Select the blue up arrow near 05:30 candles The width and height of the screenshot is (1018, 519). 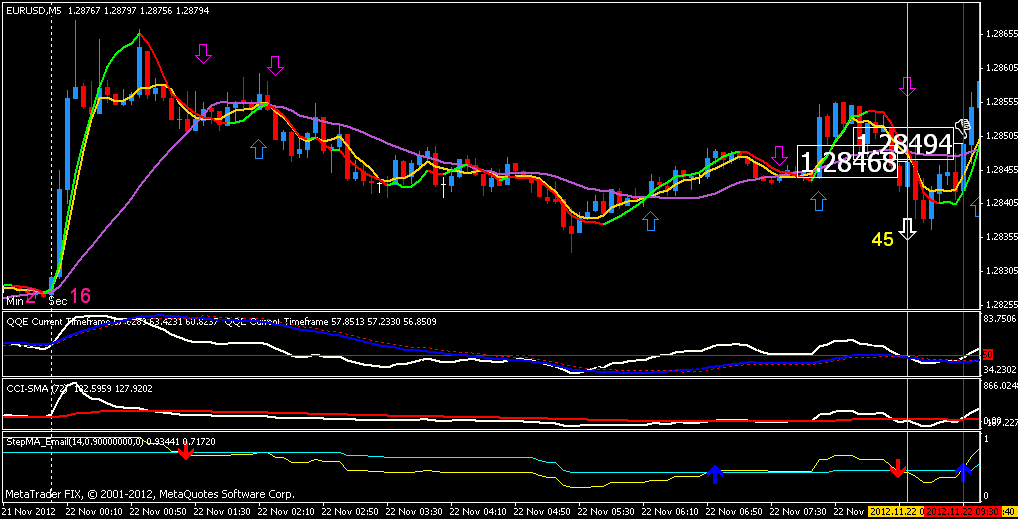(650, 221)
